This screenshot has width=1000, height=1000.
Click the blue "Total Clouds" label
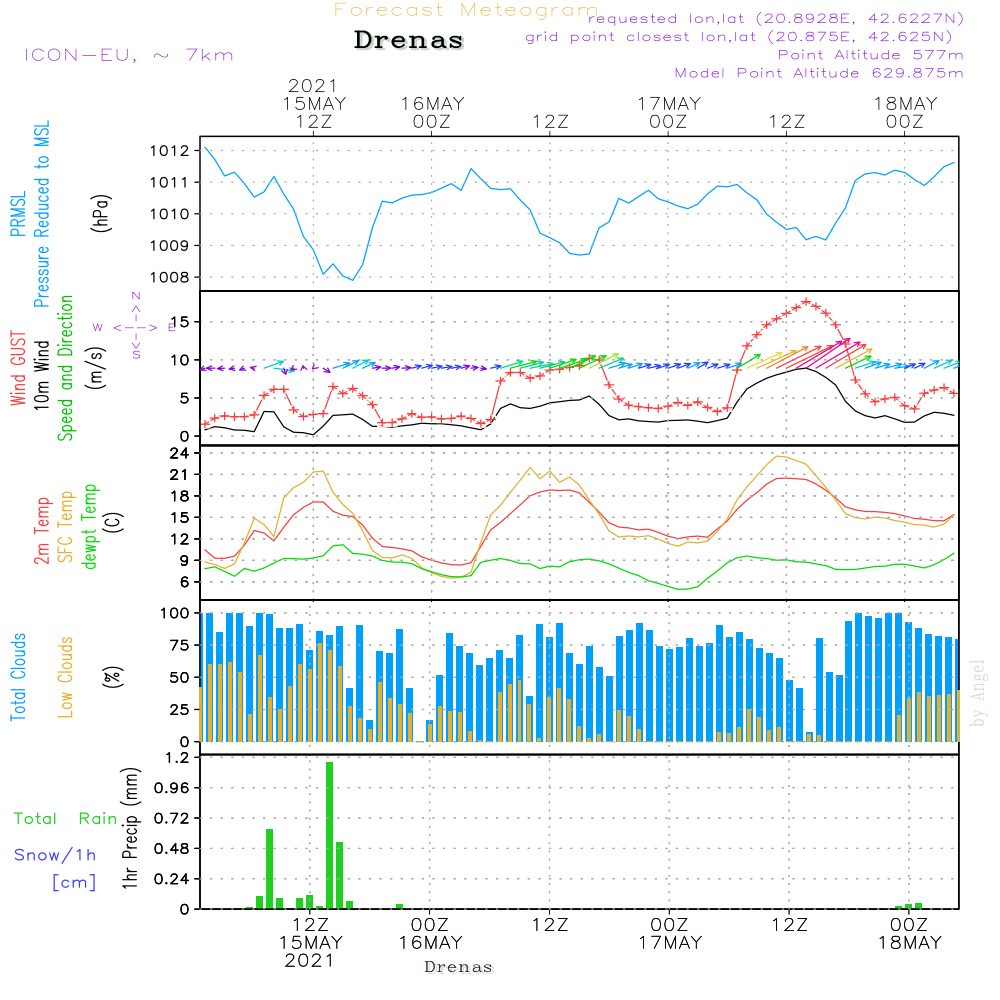click(x=18, y=677)
